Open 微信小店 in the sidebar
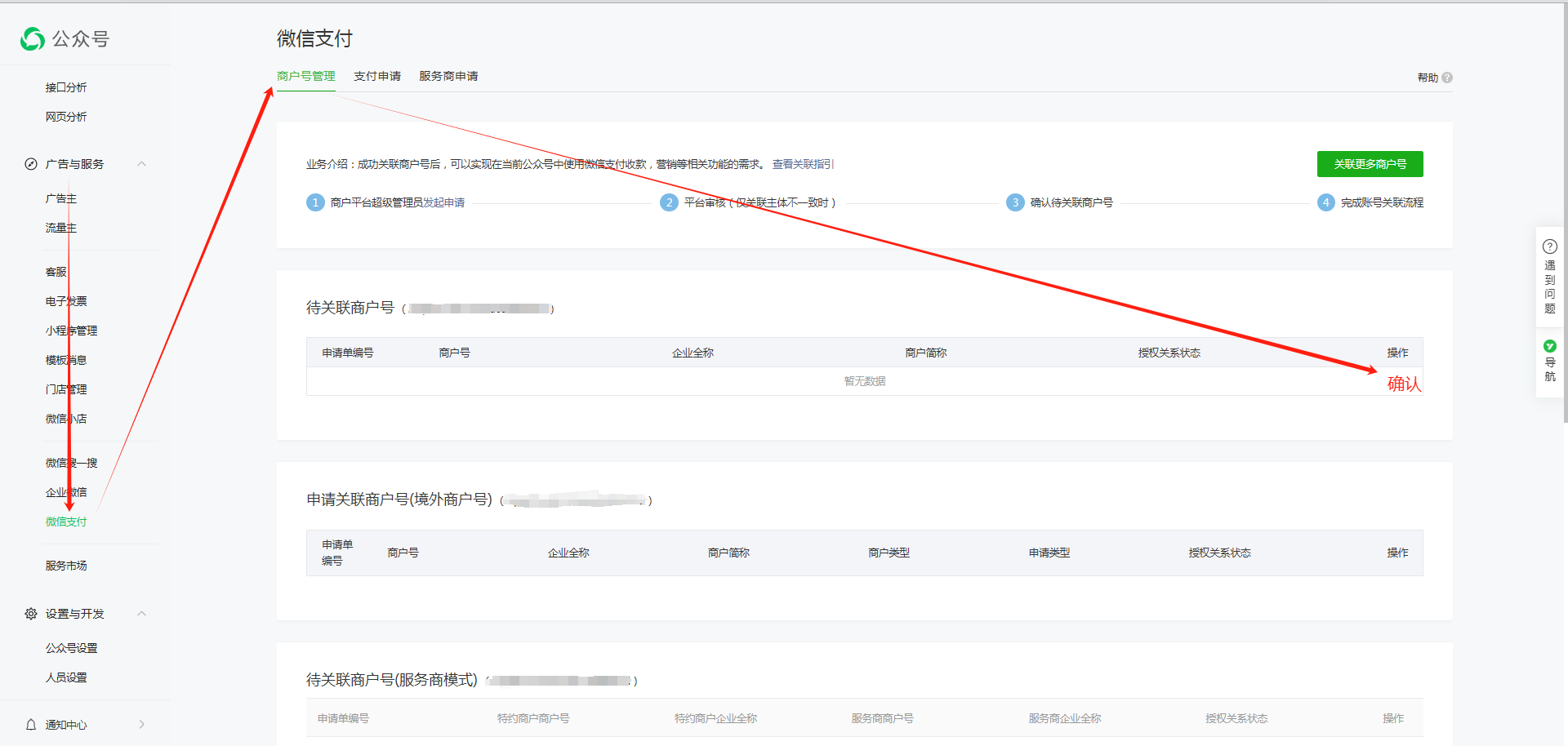 click(66, 419)
